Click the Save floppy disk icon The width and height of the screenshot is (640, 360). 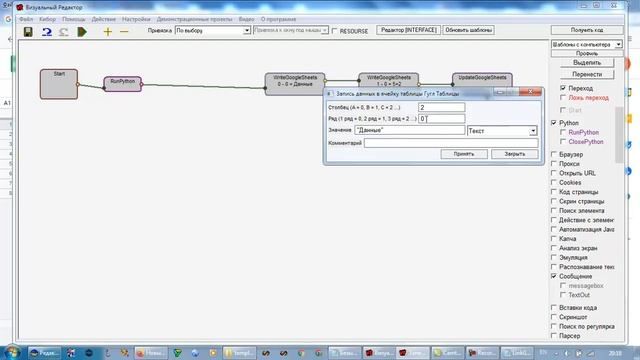click(x=28, y=31)
